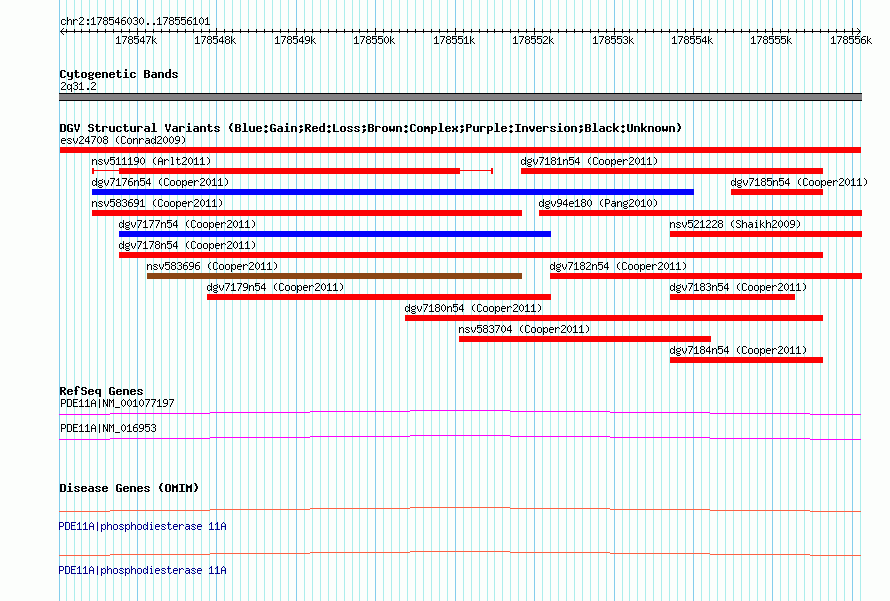Click the red dgv7181n54 loss bar
This screenshot has height=601, width=890.
[672, 171]
